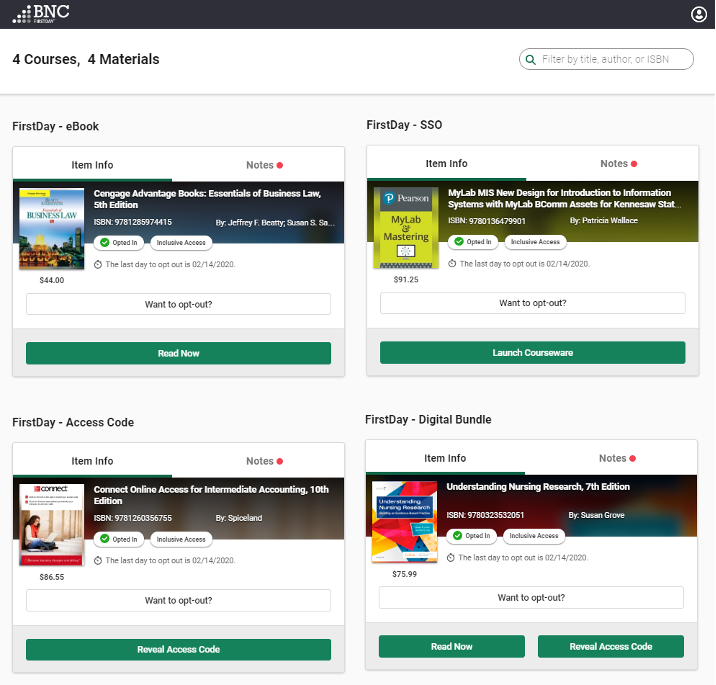
Task: Click the FirstDay - eBook course heading
Action: 55,126
